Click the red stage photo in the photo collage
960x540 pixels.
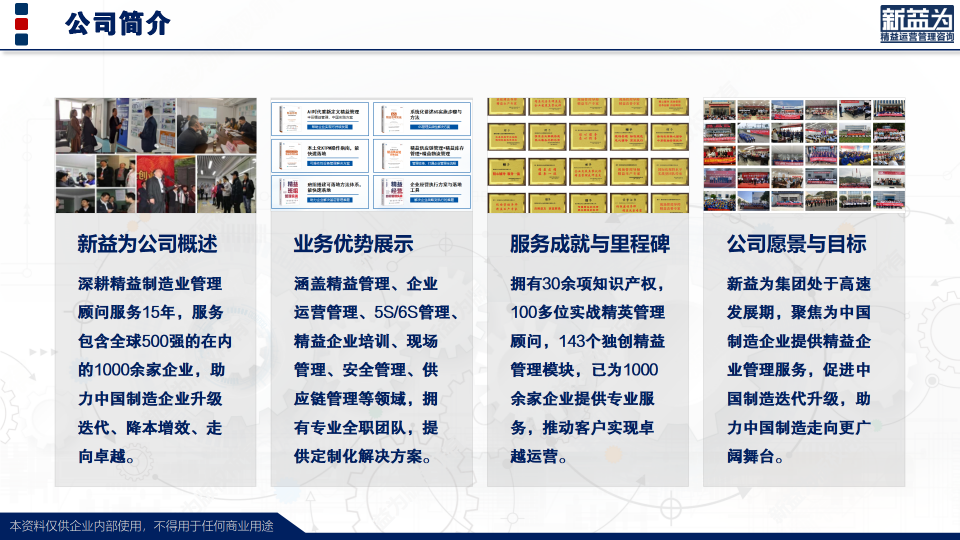[166, 184]
